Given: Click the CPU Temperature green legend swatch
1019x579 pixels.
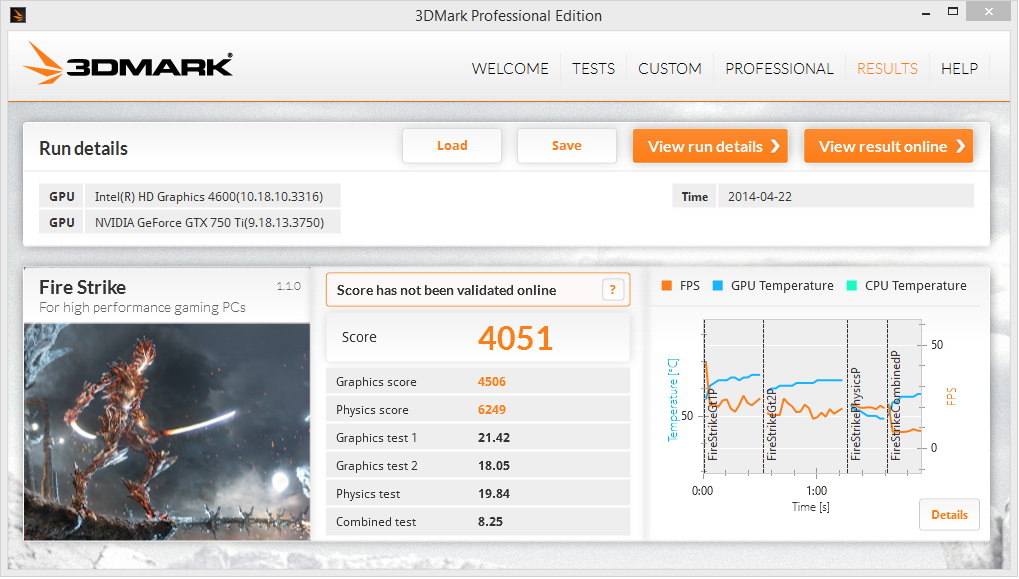Looking at the screenshot, I should [851, 286].
